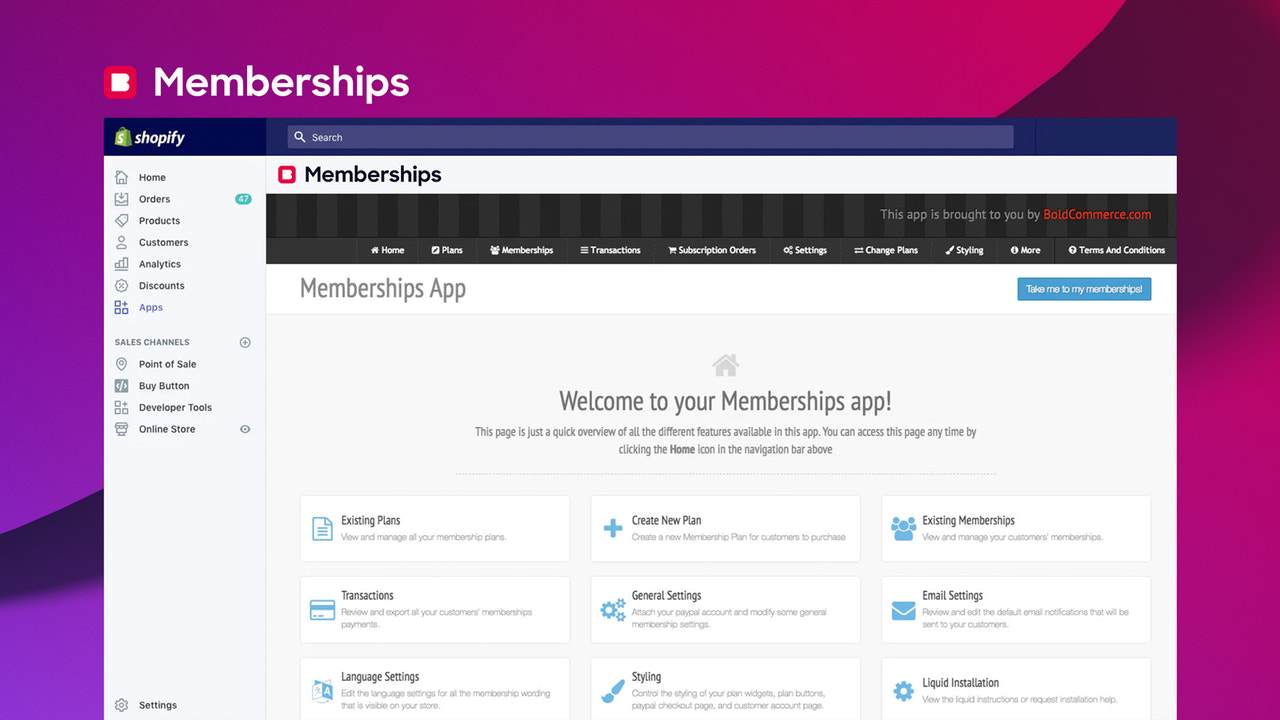
Task: Select the Orders icon in the Shopify sidebar
Action: coord(121,199)
